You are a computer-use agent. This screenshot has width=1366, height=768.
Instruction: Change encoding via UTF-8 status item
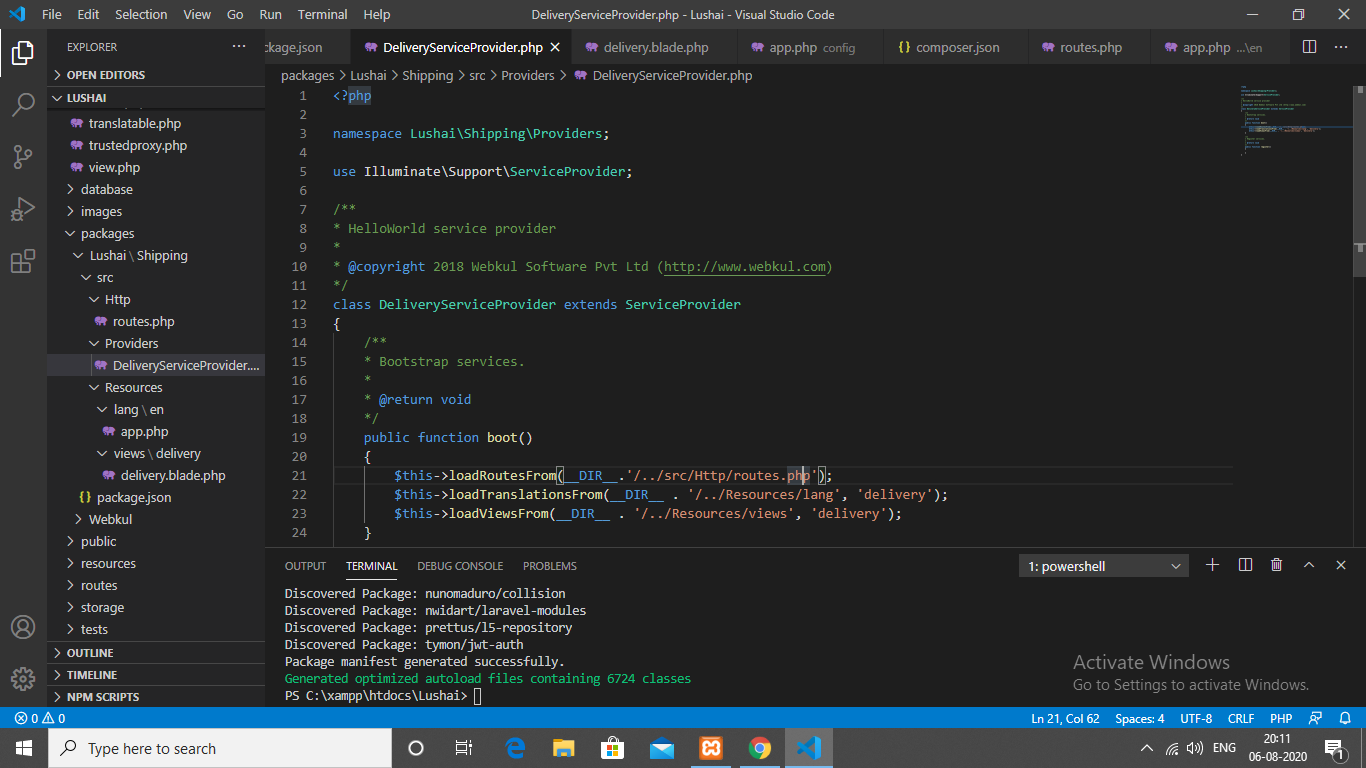(1195, 718)
